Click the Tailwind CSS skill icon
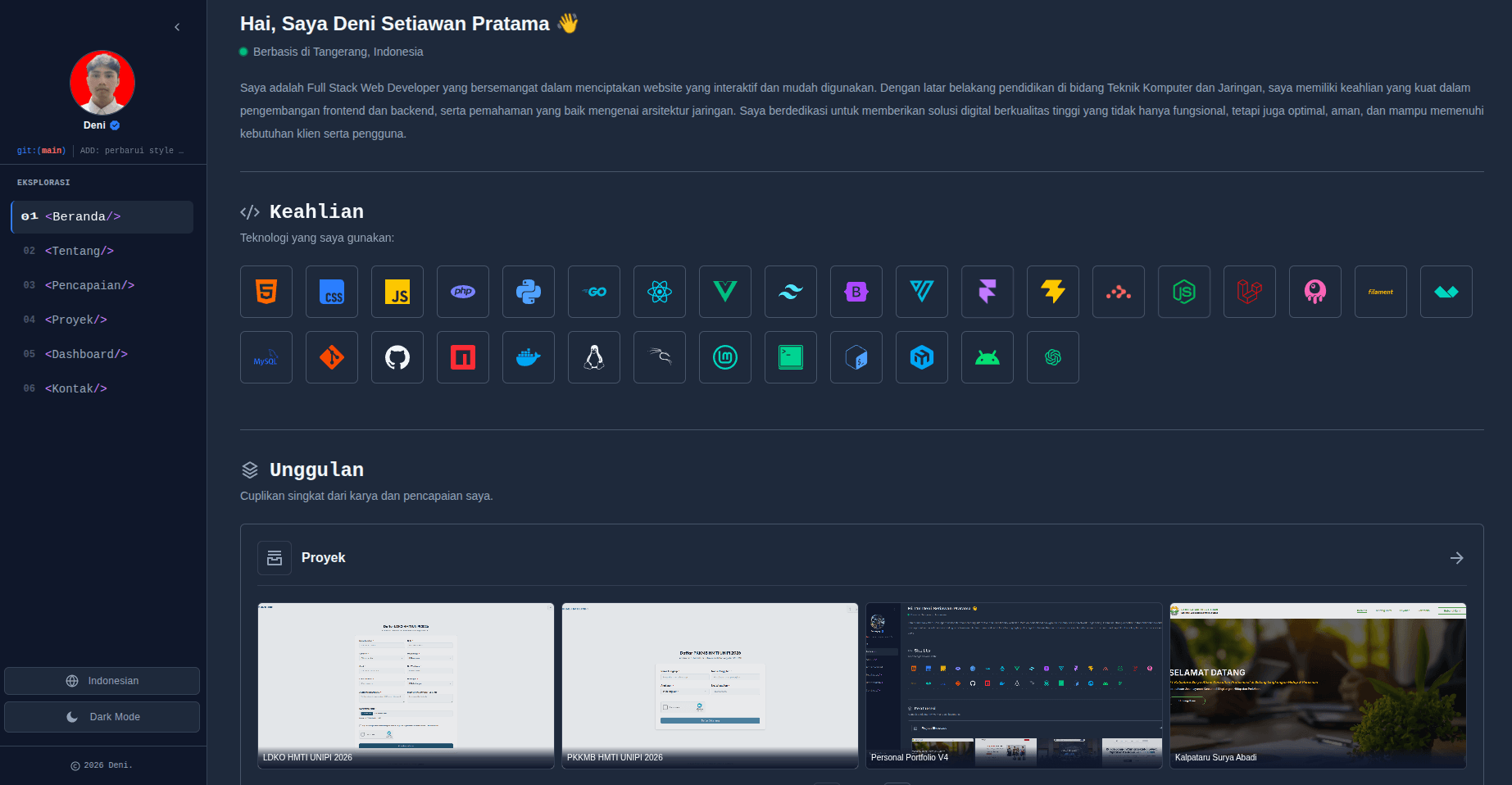The height and width of the screenshot is (785, 1512). point(791,292)
